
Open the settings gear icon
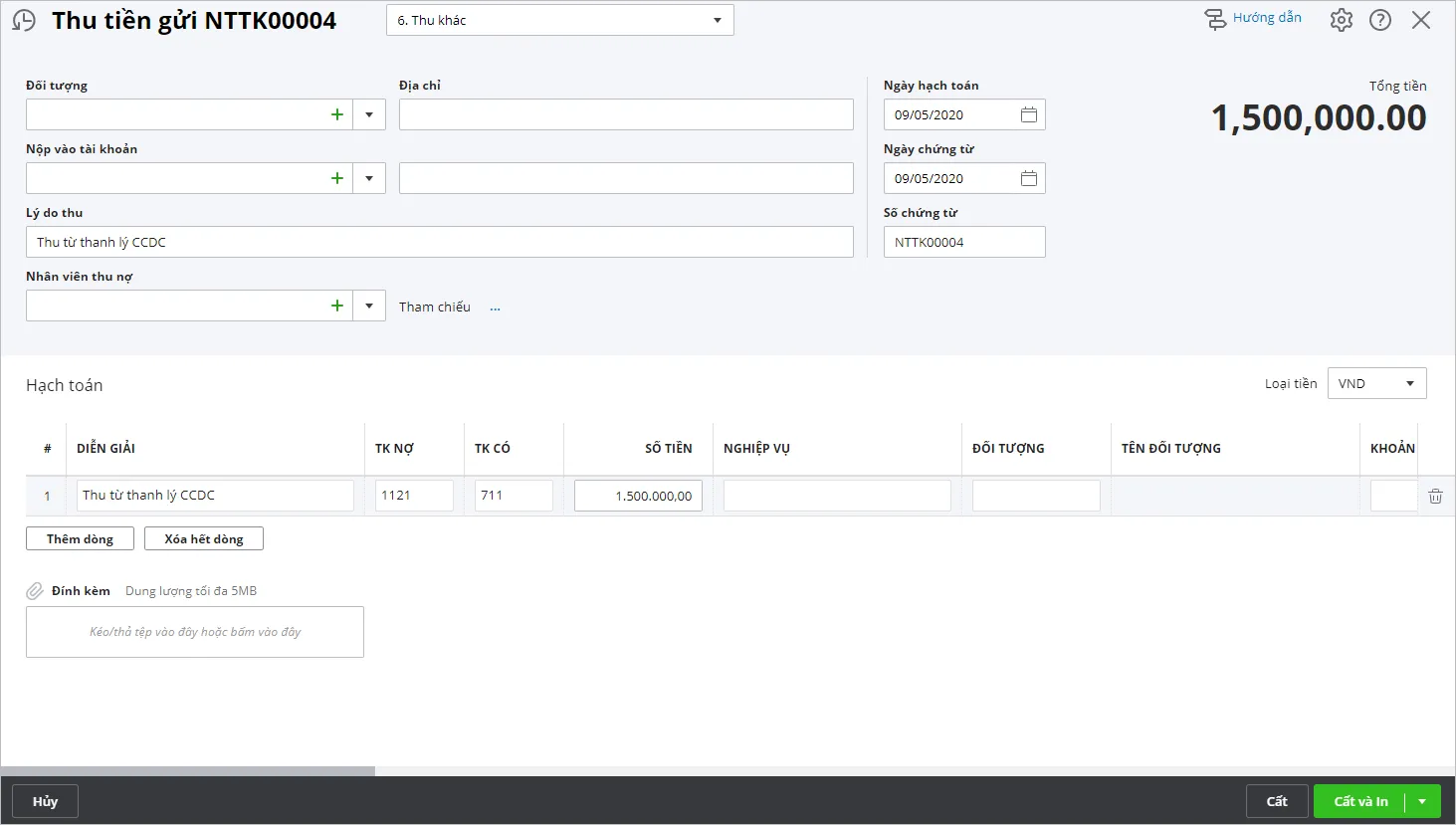pyautogui.click(x=1341, y=20)
